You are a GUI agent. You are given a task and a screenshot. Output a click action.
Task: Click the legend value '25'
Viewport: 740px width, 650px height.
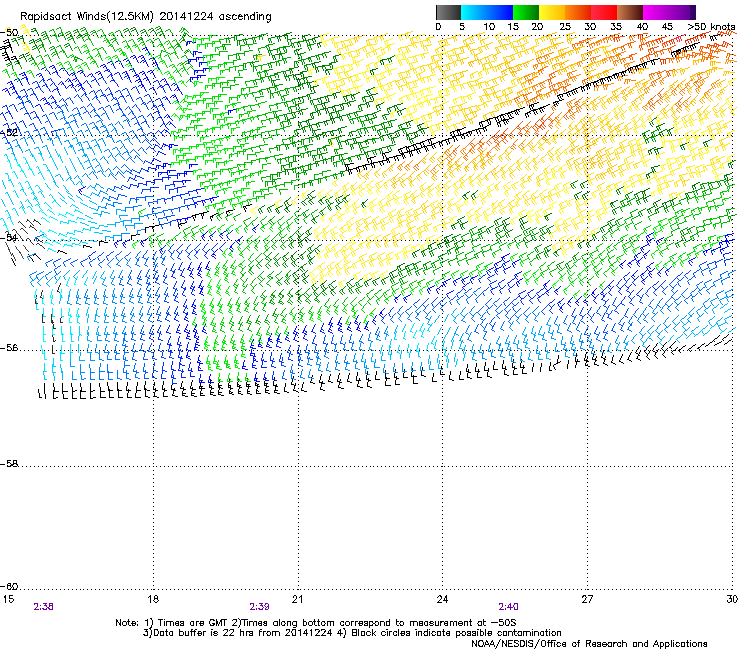click(565, 26)
